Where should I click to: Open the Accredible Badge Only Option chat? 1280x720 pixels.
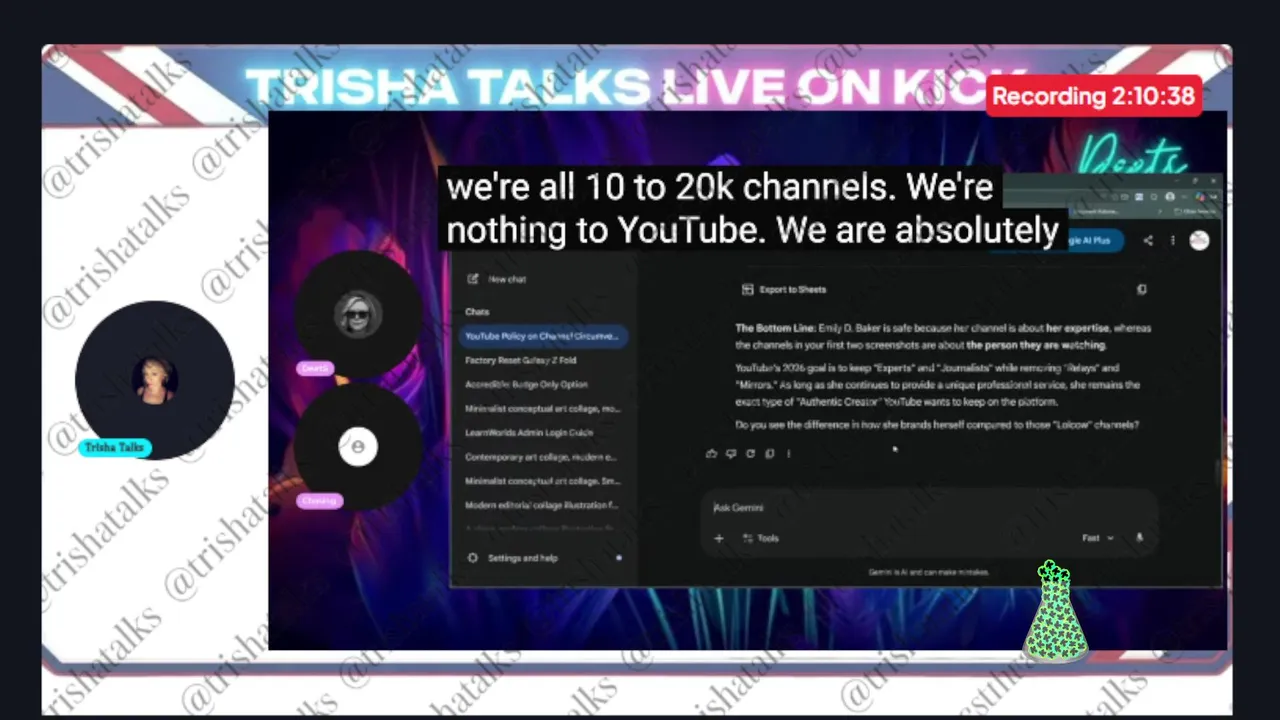tap(526, 384)
